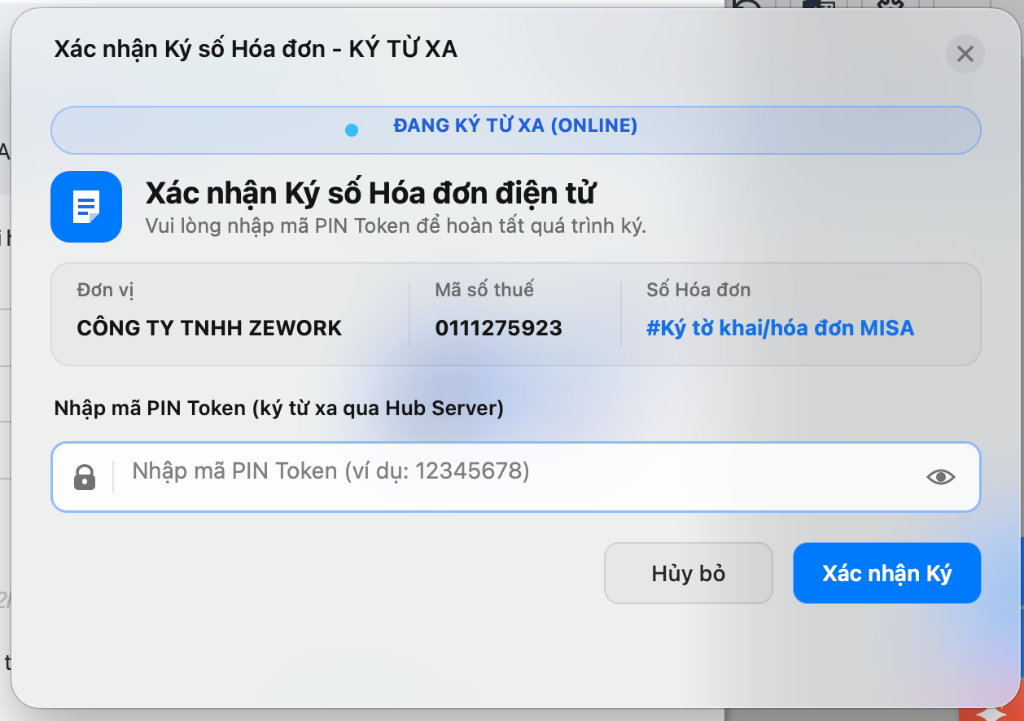Viewport: 1024px width, 721px height.
Task: Click the Số Hóa đơn label
Action: (x=698, y=289)
